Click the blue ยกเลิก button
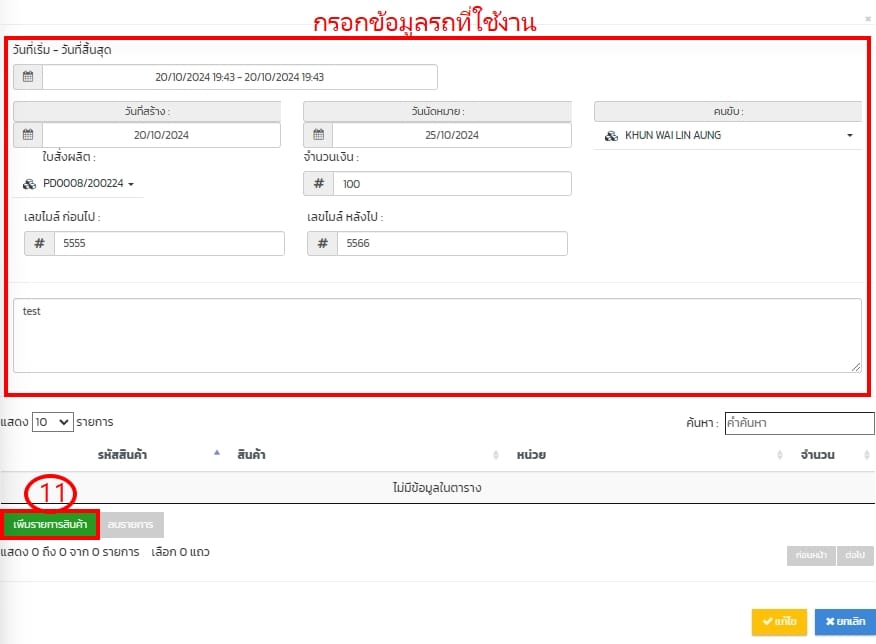Screen dimensions: 876x644 [845, 621]
